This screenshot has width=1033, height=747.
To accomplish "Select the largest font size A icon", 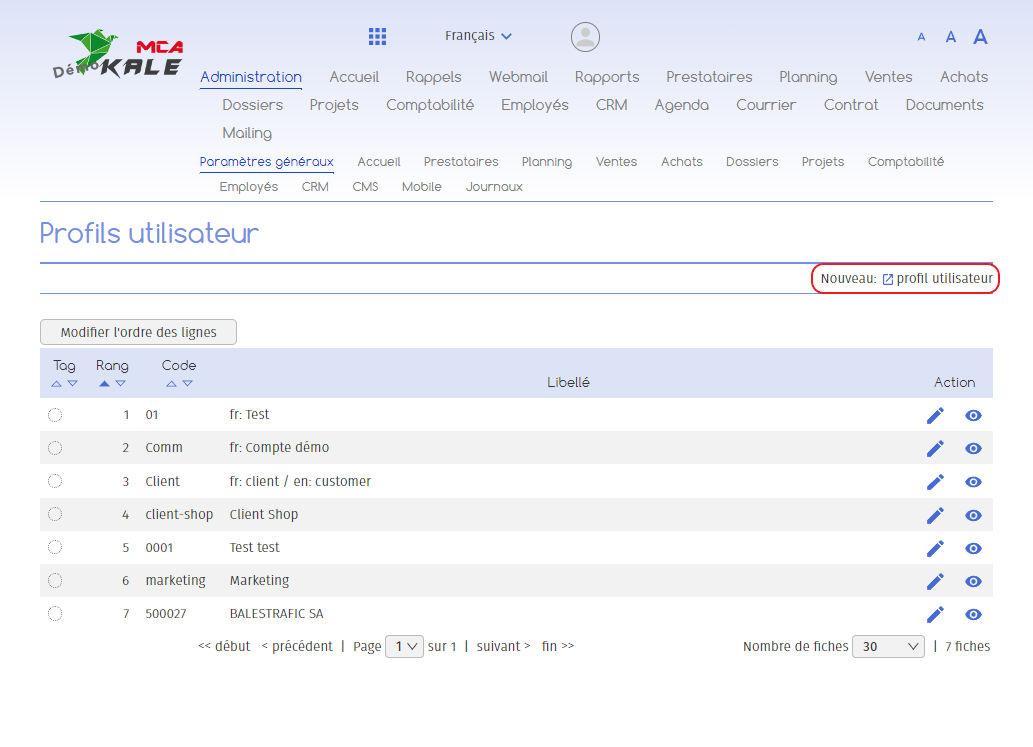I will click(x=980, y=37).
